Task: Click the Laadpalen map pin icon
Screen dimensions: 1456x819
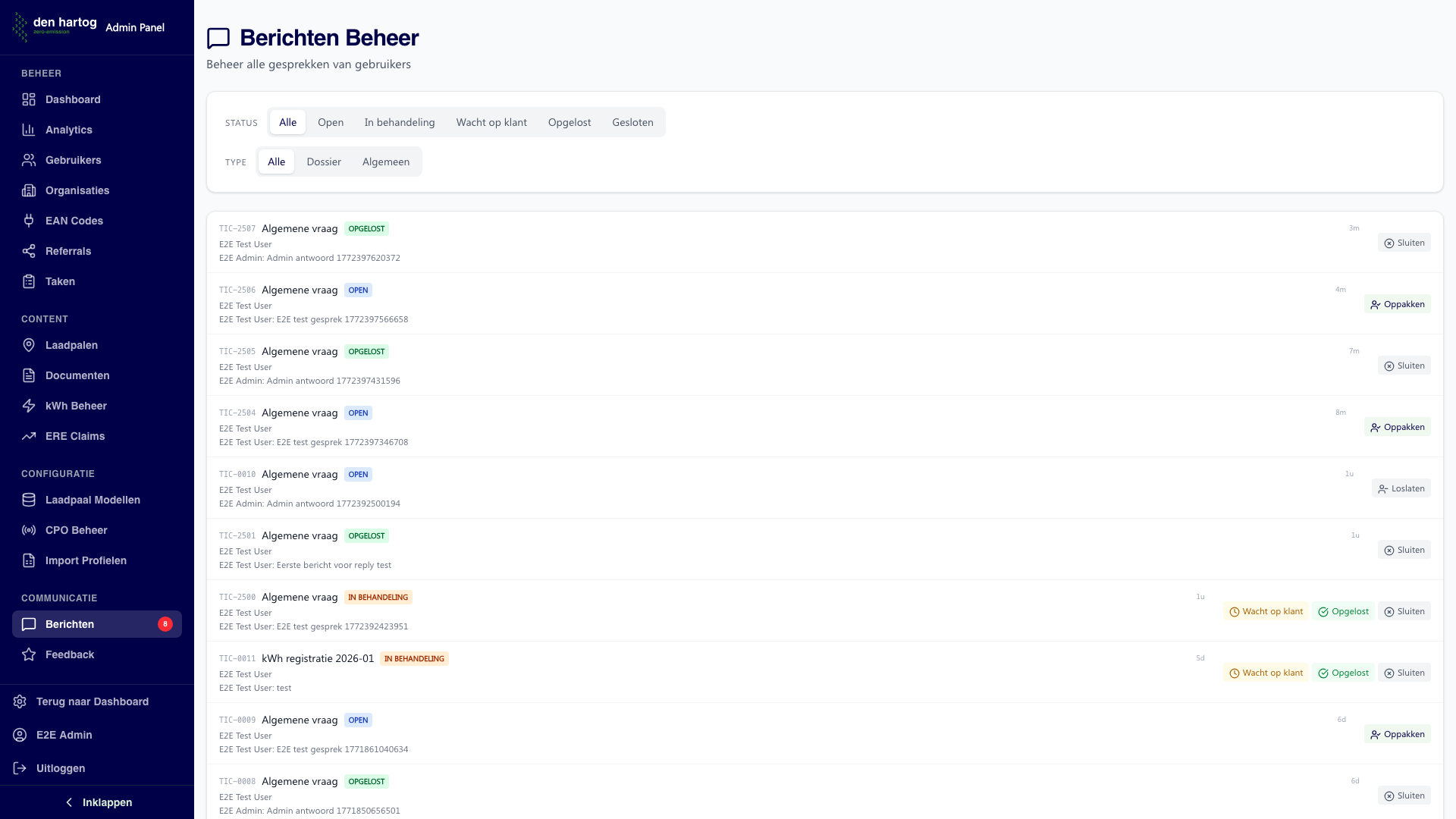Action: coord(29,345)
